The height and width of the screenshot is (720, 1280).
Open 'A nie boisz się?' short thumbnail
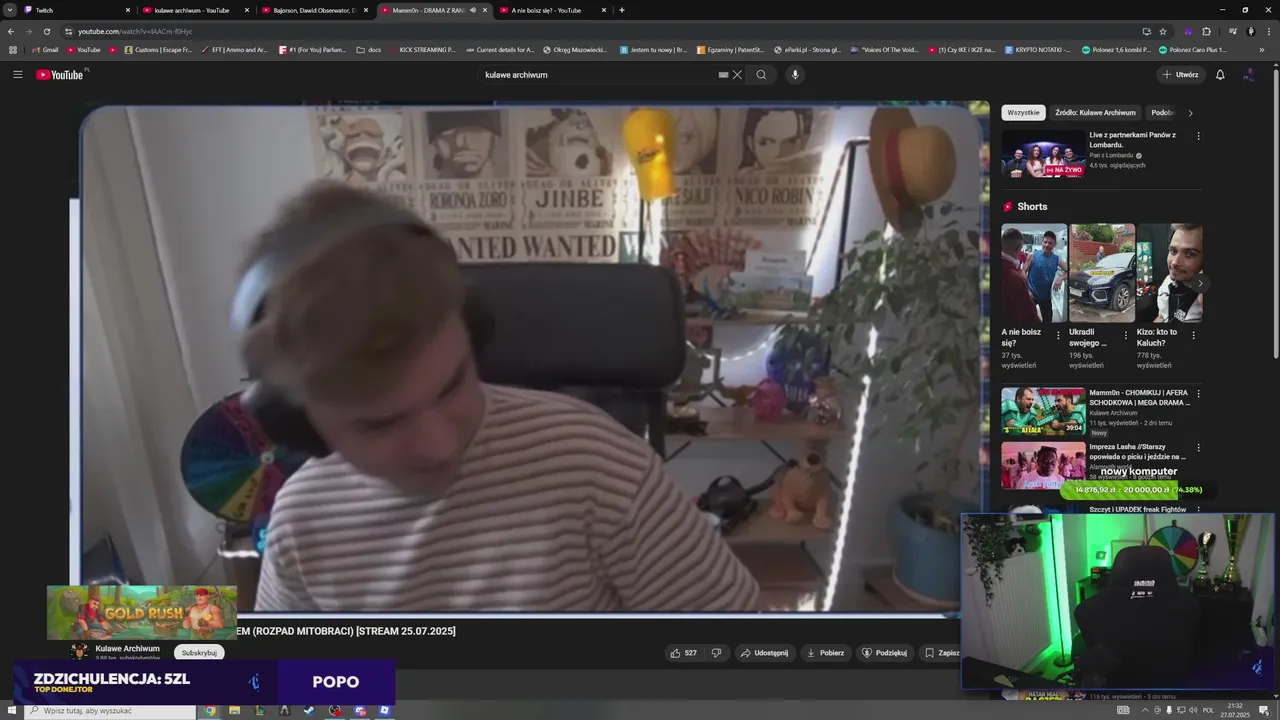[x=1034, y=272]
